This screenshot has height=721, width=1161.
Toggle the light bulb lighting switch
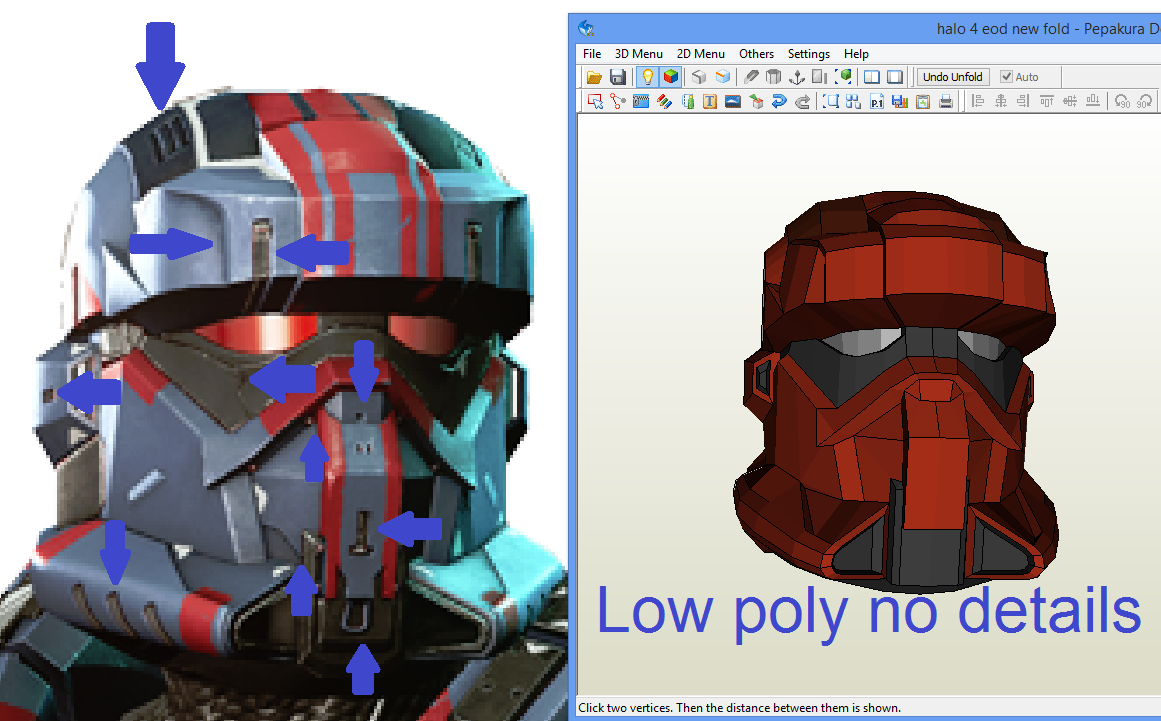coord(648,76)
